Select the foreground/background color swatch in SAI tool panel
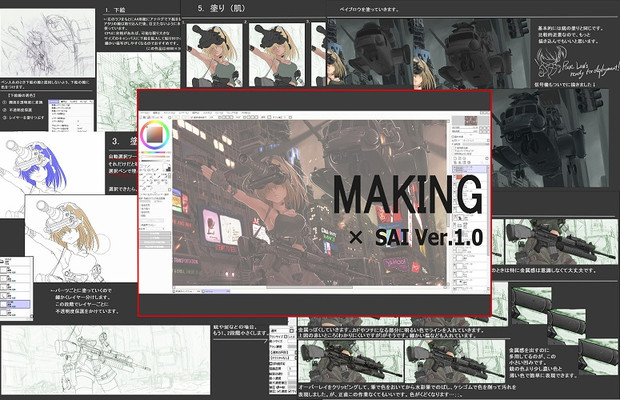Screen dimensions: 620x400 pyautogui.click(x=168, y=169)
